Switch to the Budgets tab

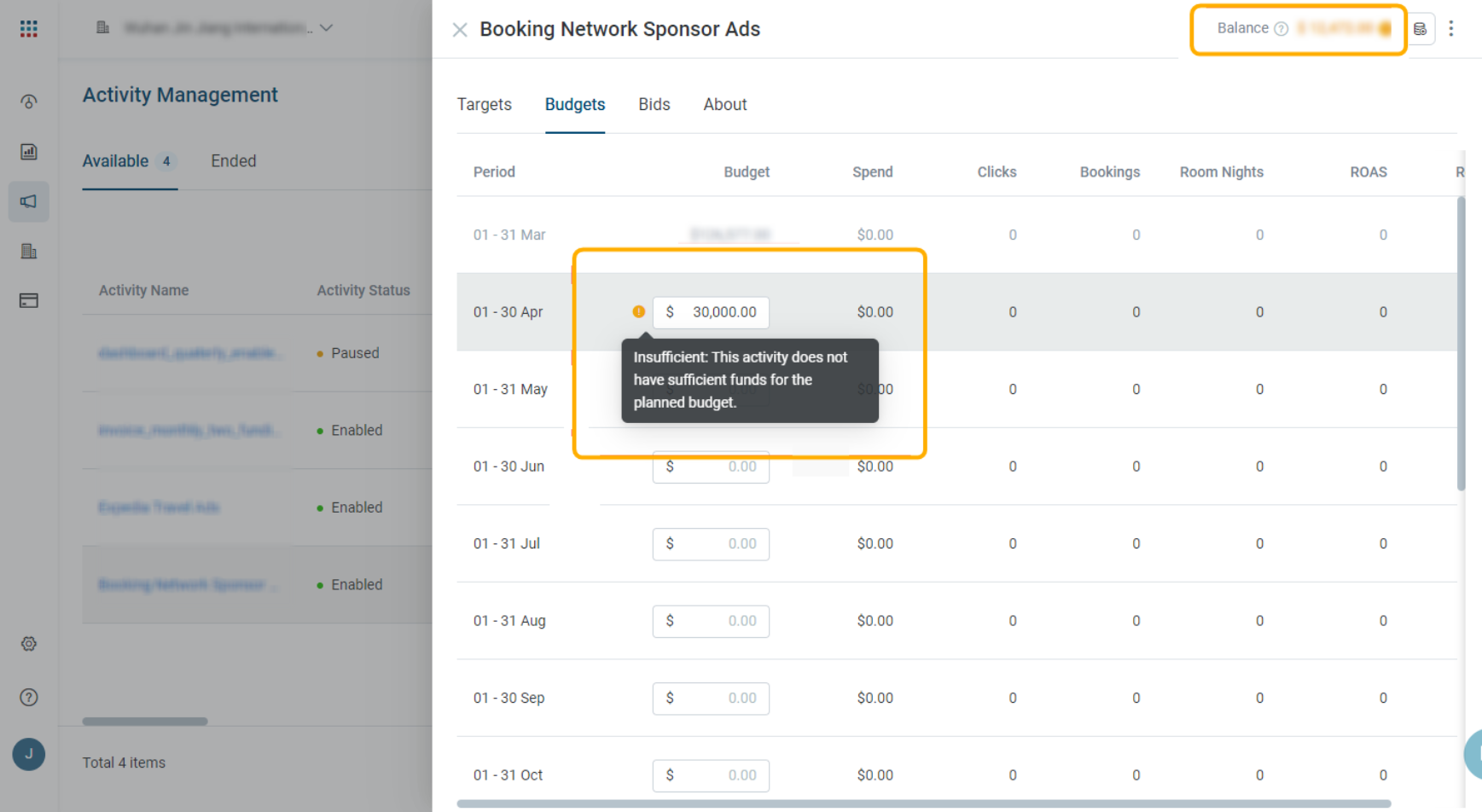(575, 105)
